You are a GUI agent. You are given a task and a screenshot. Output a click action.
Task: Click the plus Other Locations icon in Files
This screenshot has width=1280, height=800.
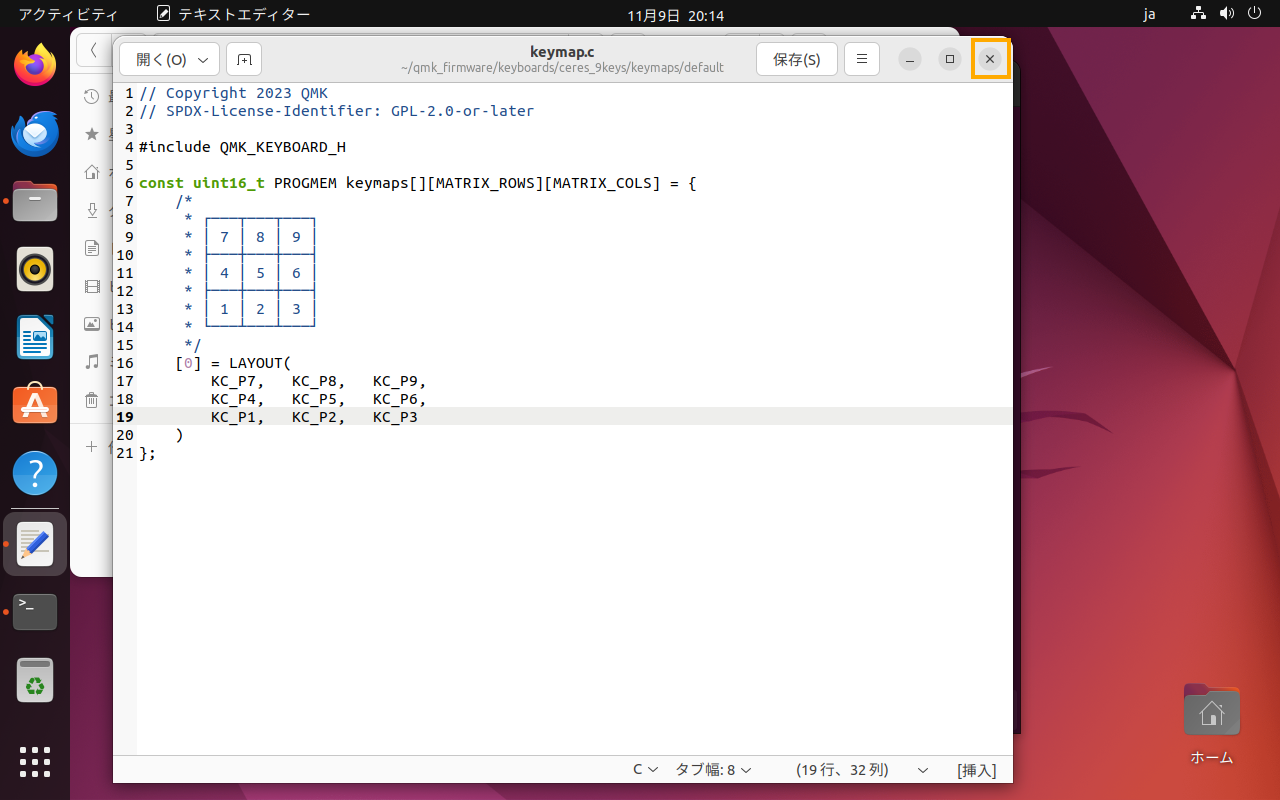pyautogui.click(x=92, y=447)
